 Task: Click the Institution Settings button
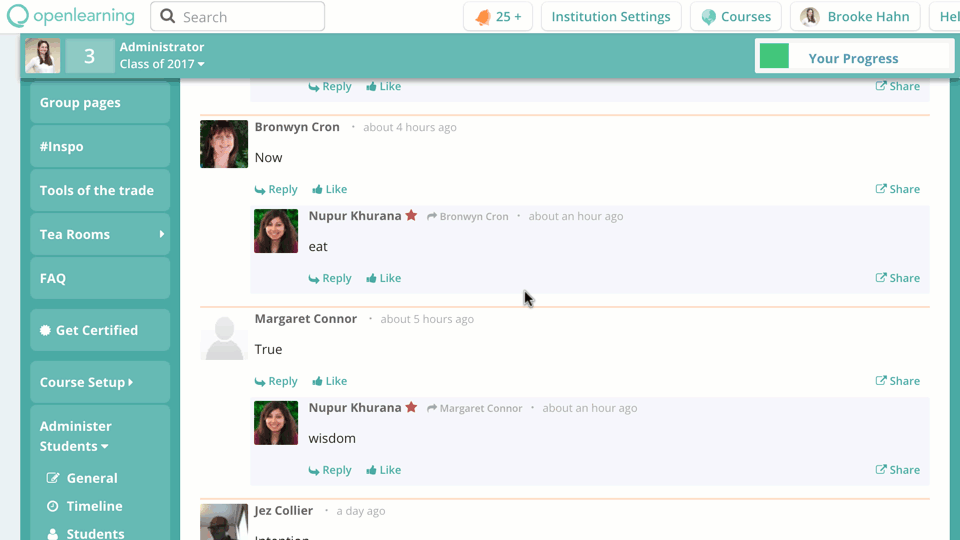(x=611, y=17)
